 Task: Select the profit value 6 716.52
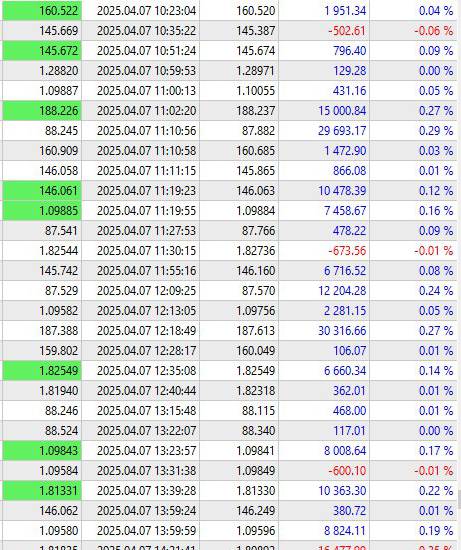345,270
